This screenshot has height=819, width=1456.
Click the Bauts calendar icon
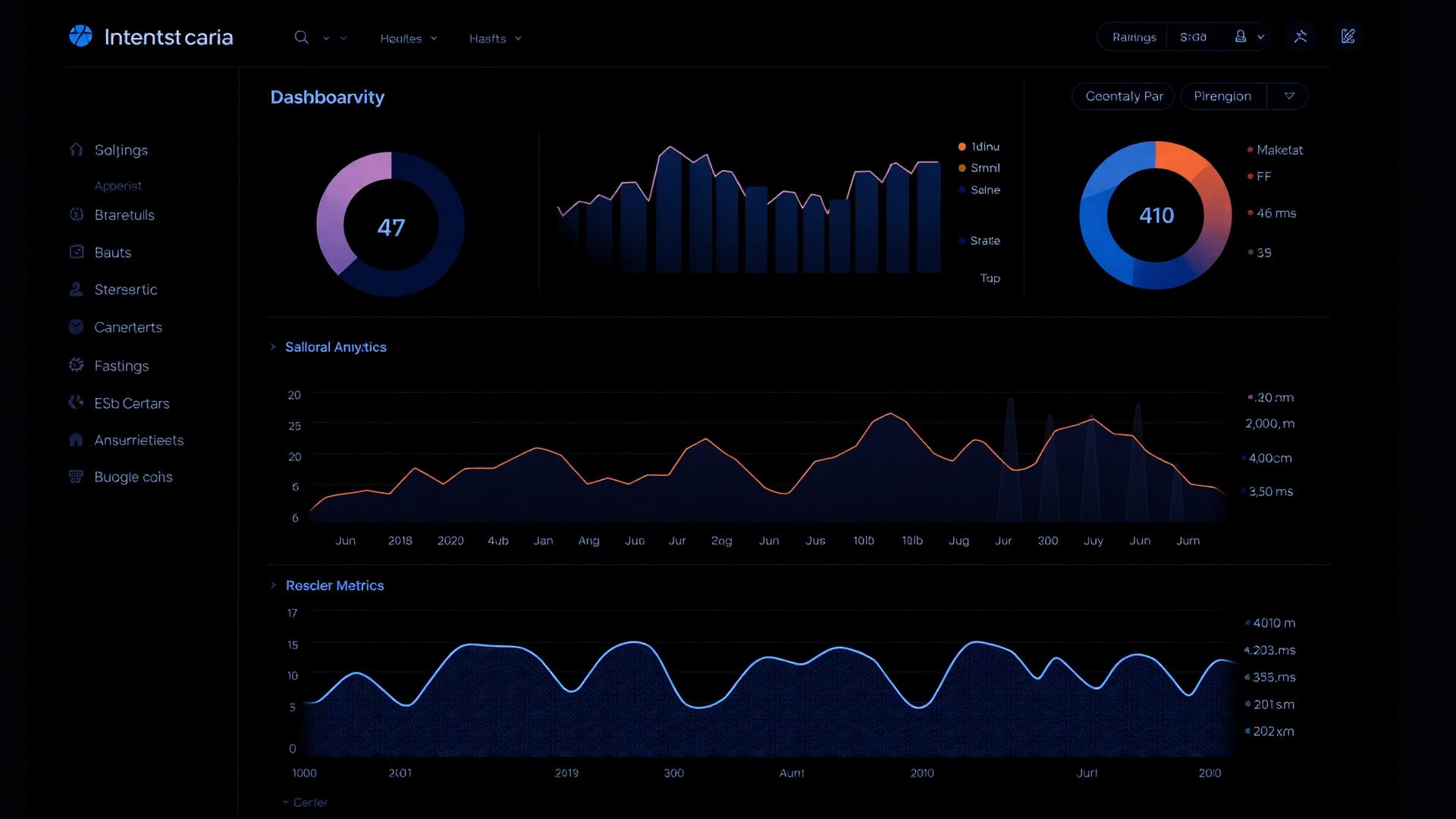click(x=76, y=252)
